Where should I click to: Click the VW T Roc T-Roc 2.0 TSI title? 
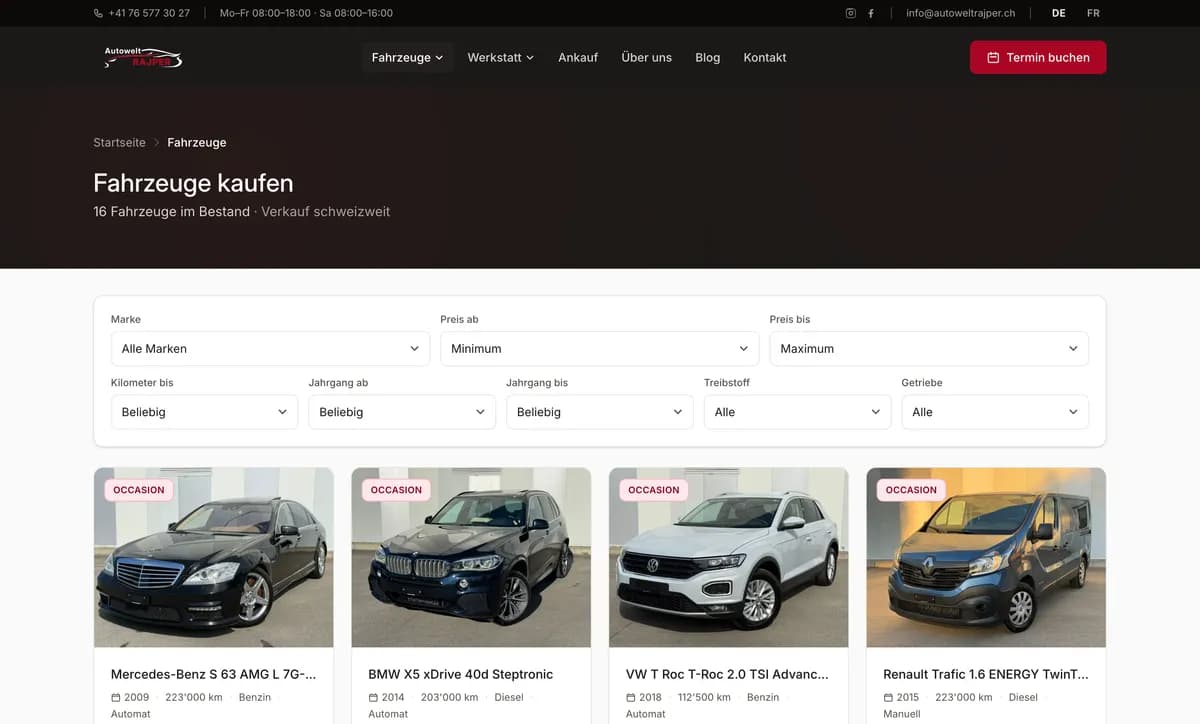coord(727,674)
